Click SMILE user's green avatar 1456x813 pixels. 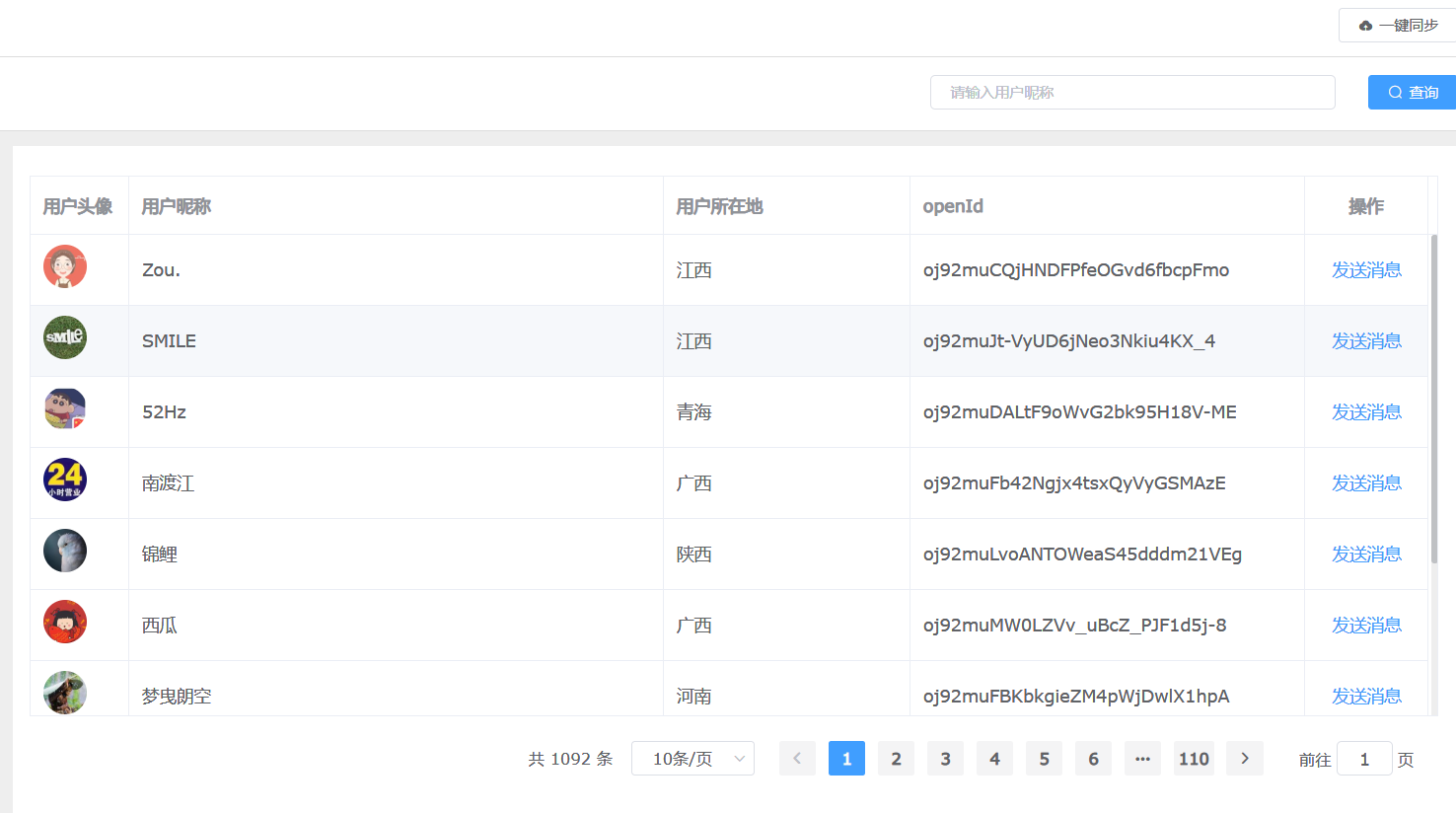coord(65,337)
